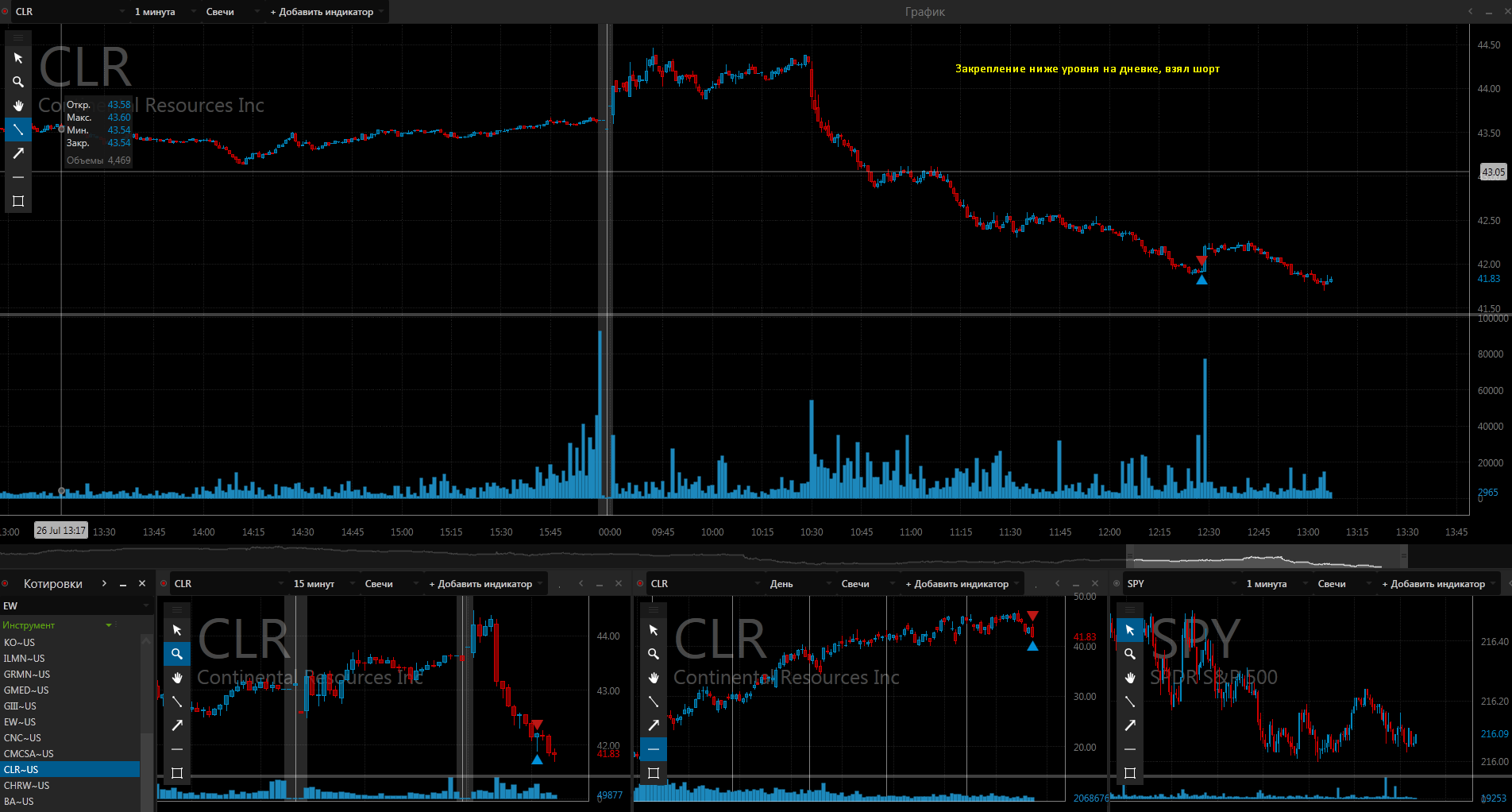Image resolution: width=1512 pixels, height=812 pixels.
Task: Open '+ Добавить индикатор' in the daily chart
Action: coord(962,584)
